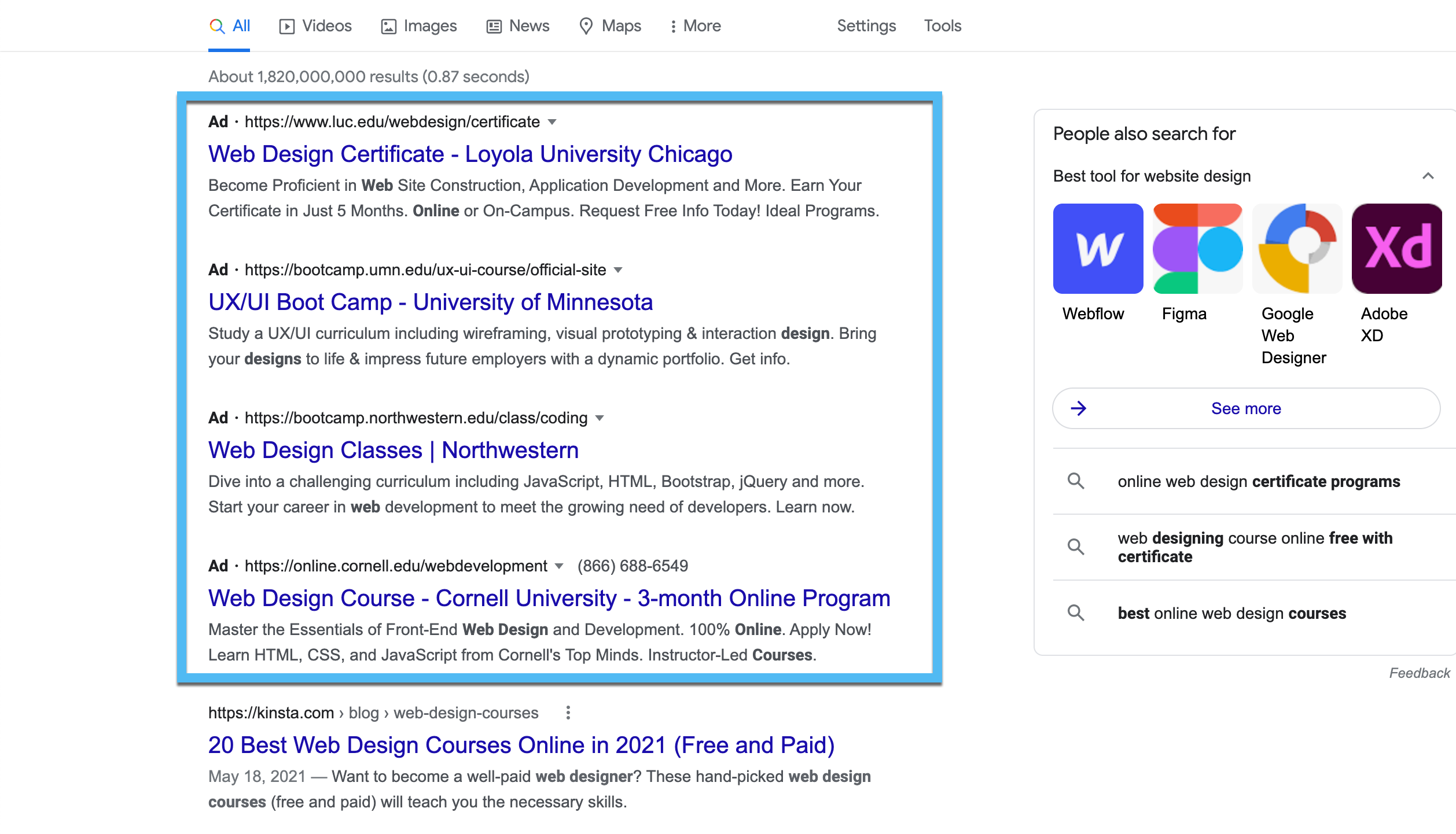Open the Adobe XD logo

point(1396,249)
